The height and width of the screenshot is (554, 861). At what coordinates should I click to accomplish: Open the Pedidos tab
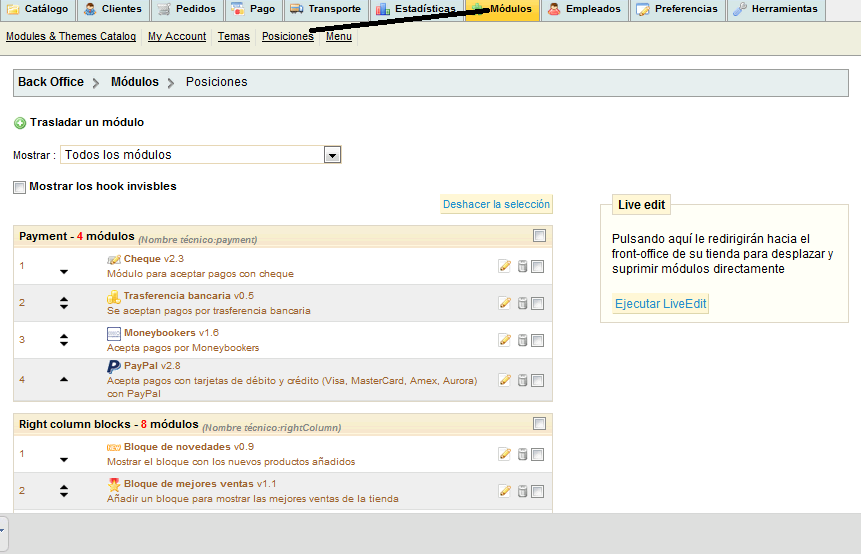(x=187, y=9)
